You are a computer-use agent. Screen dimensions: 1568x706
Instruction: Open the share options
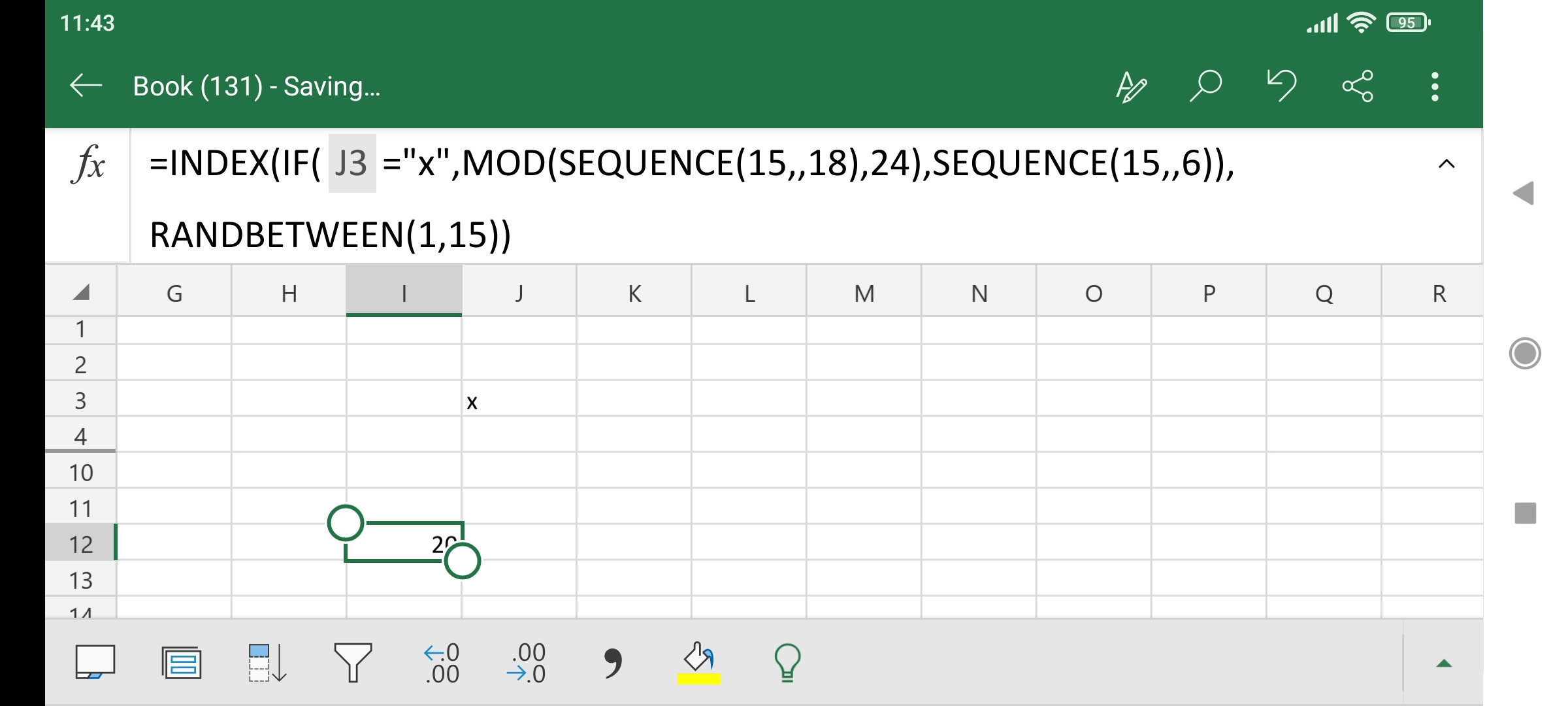point(1358,86)
